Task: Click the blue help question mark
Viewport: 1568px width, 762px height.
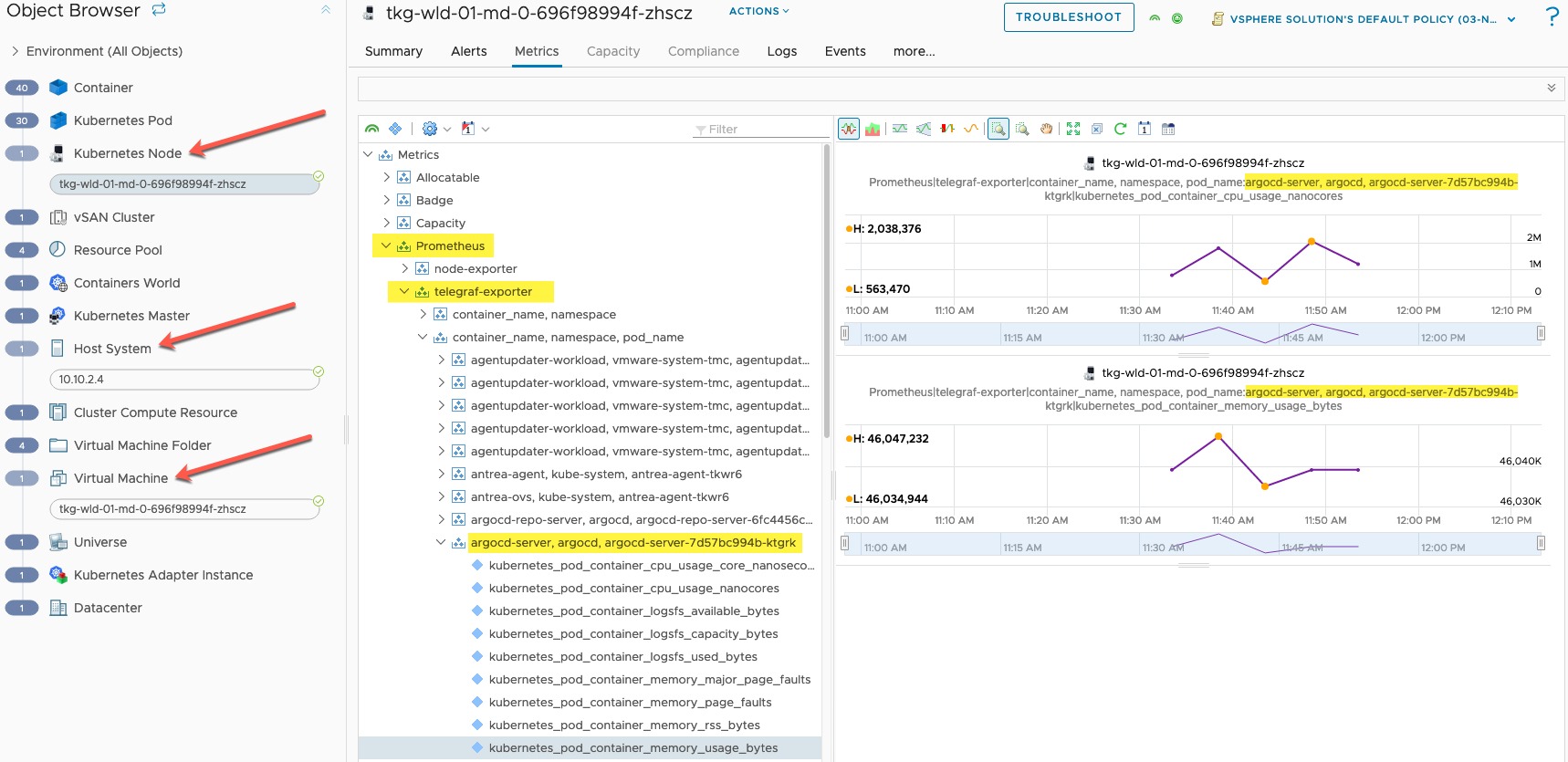Action: (x=1552, y=16)
